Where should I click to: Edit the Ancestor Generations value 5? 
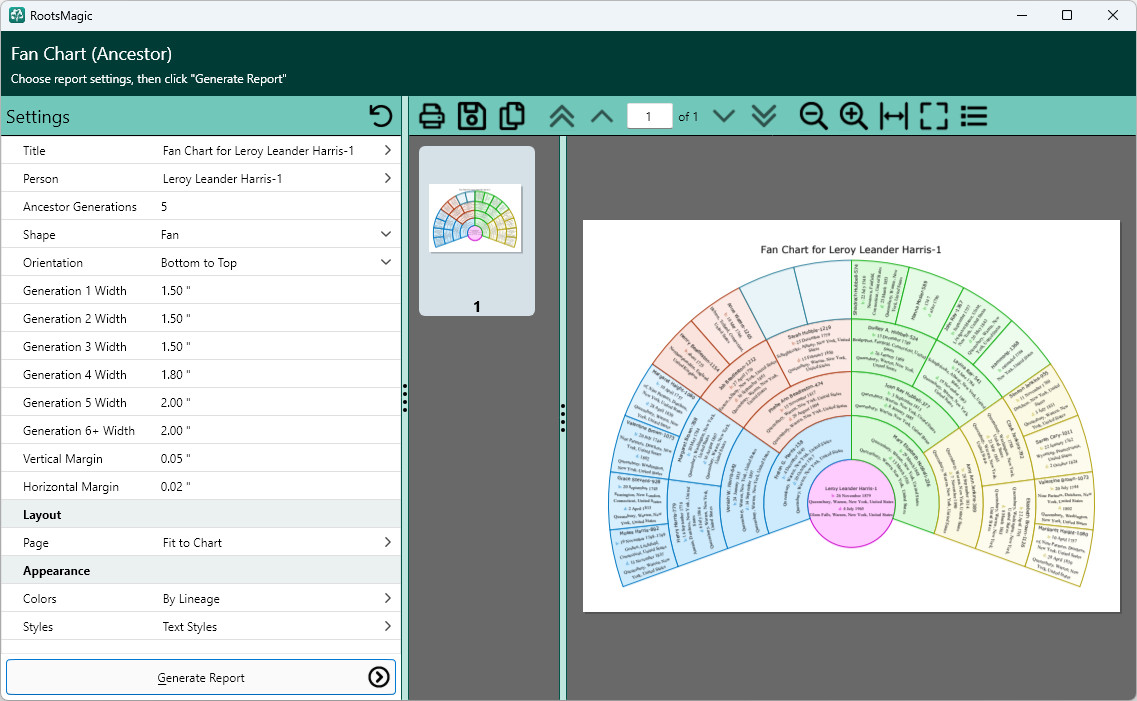coord(164,207)
